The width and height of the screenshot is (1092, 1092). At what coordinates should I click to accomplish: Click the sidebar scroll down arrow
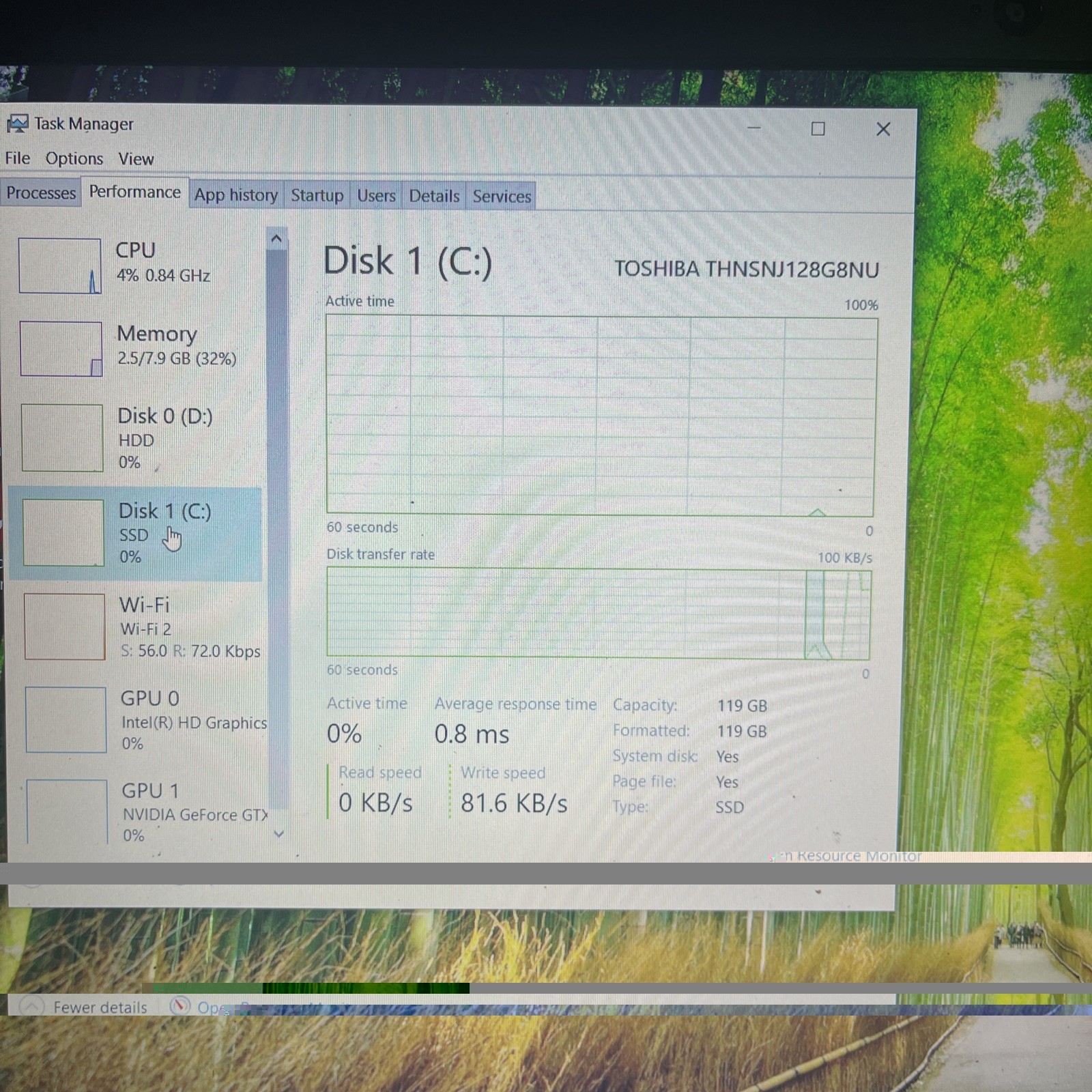(278, 833)
